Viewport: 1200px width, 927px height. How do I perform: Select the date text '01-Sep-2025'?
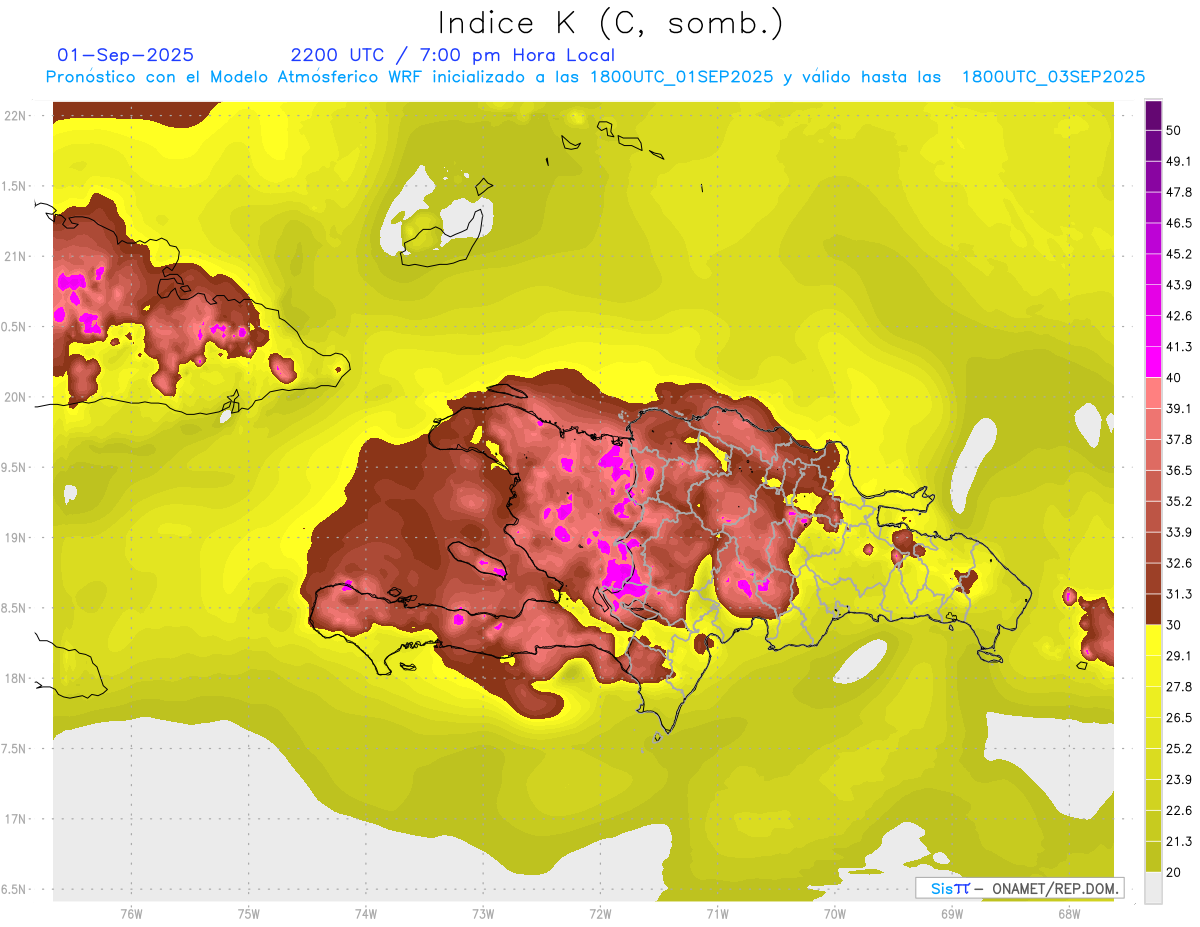126,55
